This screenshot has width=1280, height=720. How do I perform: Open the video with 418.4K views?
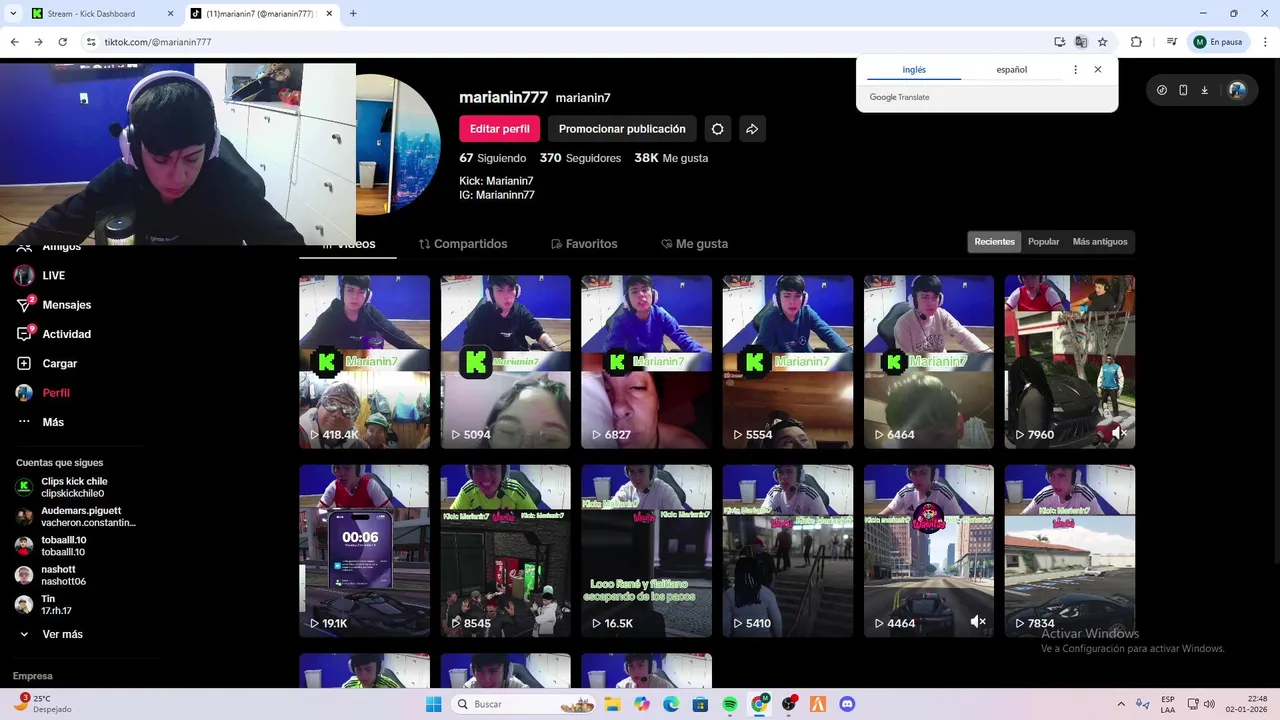coord(364,362)
